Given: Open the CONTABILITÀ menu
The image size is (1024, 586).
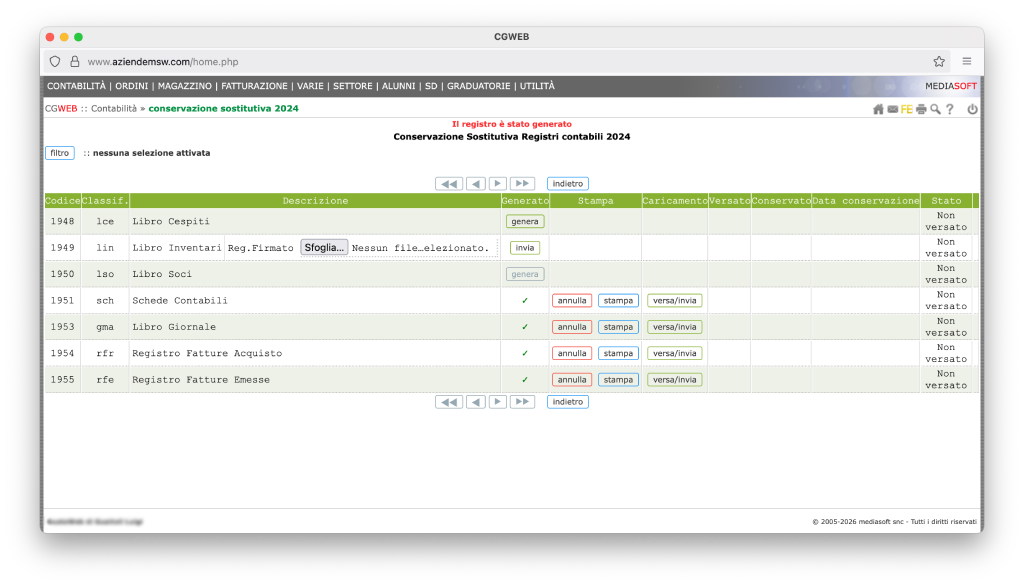Looking at the screenshot, I should (77, 86).
